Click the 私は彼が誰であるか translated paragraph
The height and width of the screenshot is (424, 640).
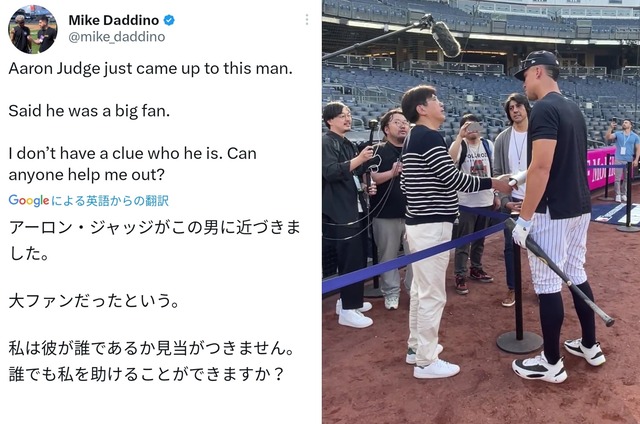point(151,361)
